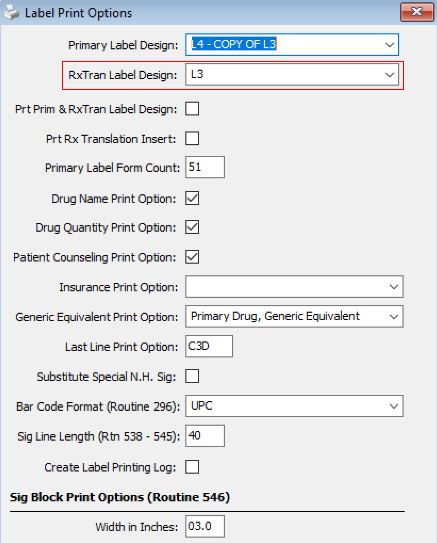
Task: Click the Sig Line Length field
Action: click(x=205, y=436)
